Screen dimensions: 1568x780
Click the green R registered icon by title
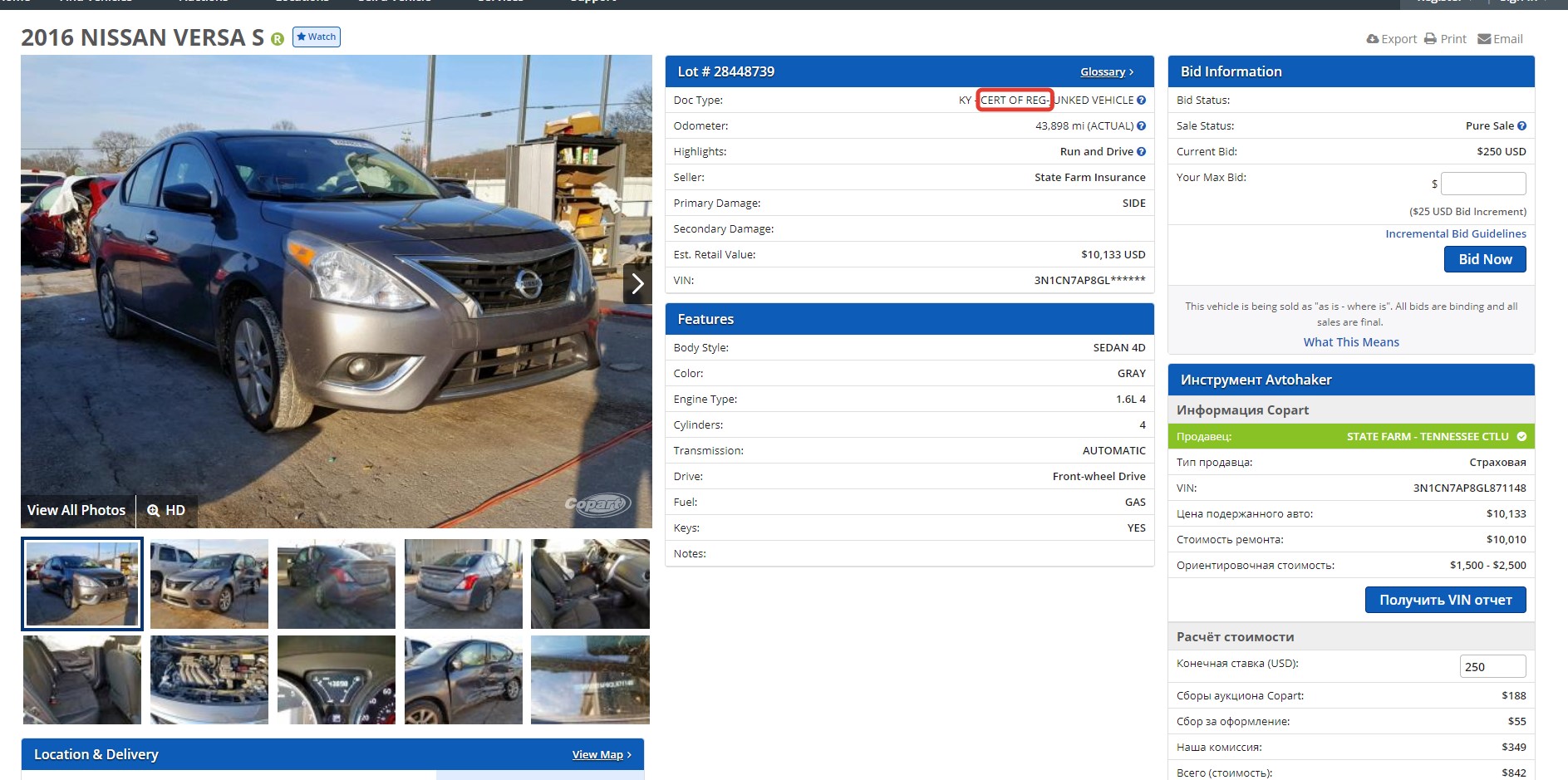click(x=278, y=39)
